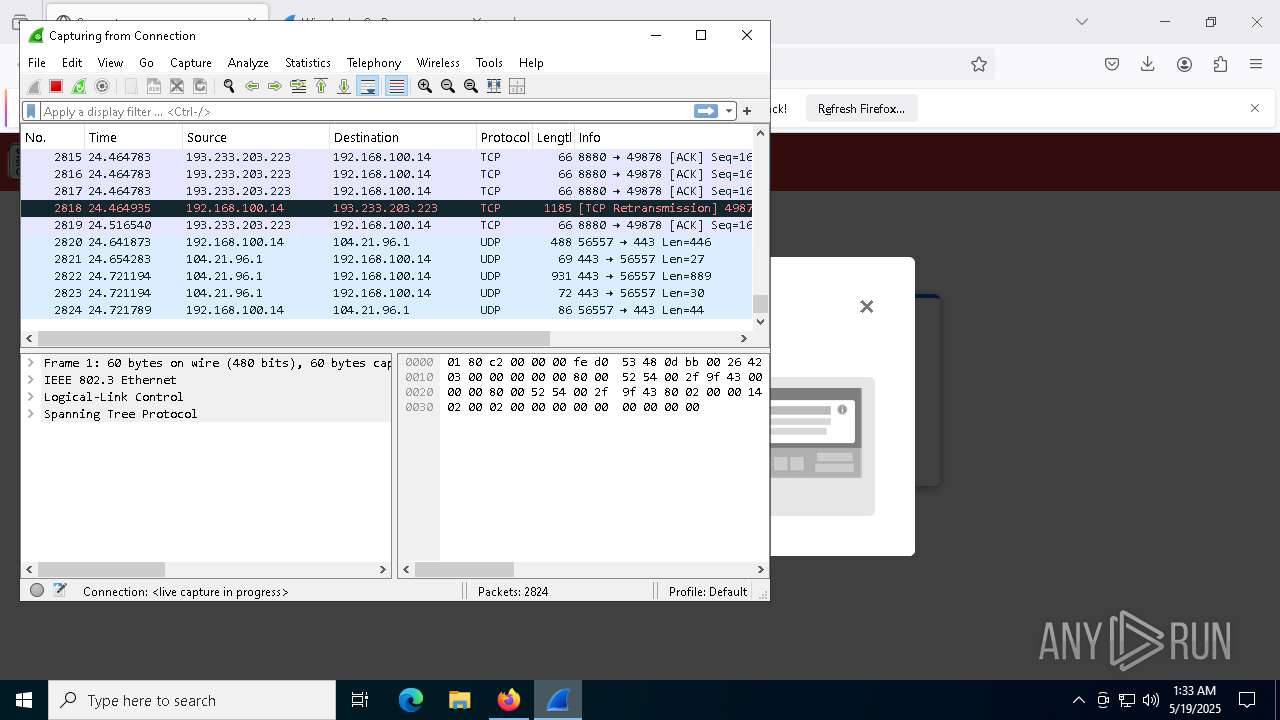Select packet 2818 TCP Retransmission row
Image resolution: width=1280 pixels, height=720 pixels.
pyautogui.click(x=386, y=208)
